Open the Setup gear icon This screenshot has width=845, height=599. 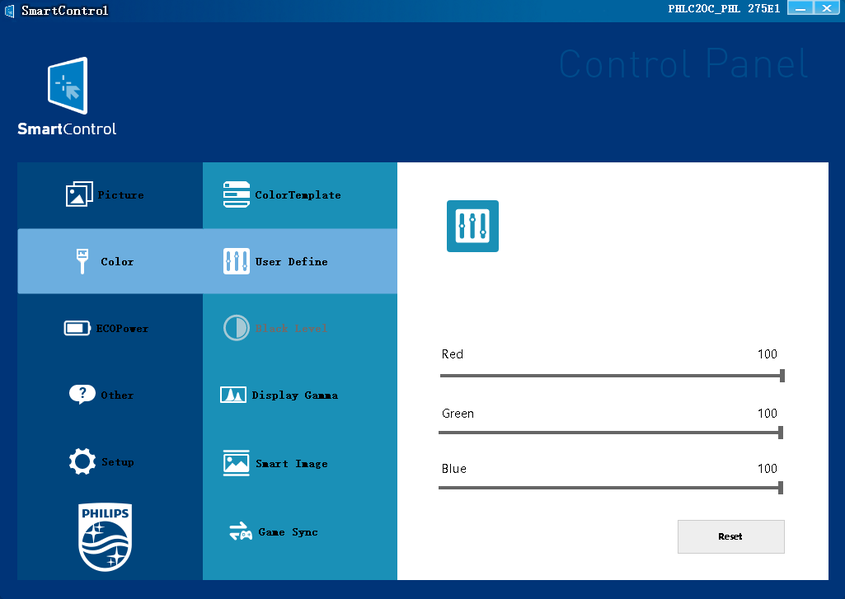click(82, 461)
